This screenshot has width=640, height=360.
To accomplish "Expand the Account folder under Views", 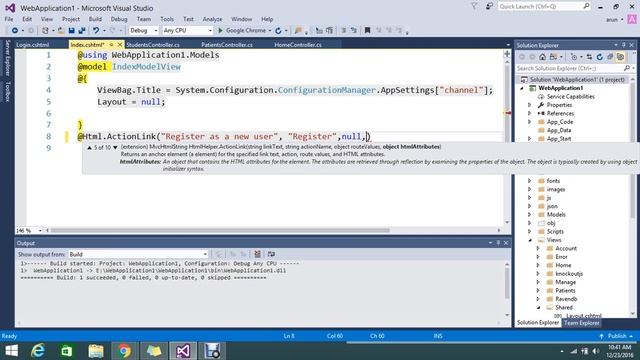I will tap(538, 248).
